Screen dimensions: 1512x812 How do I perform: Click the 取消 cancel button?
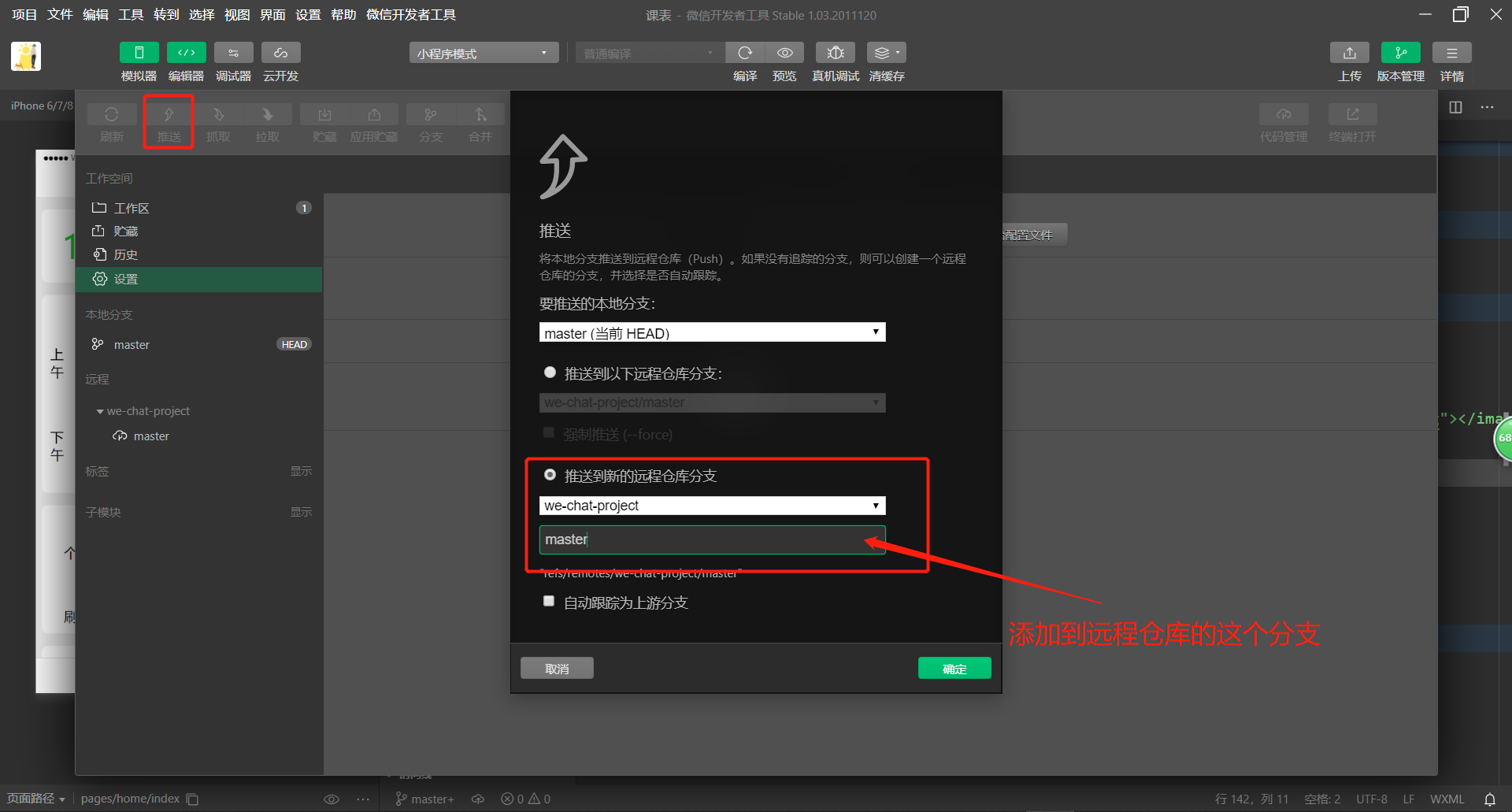pyautogui.click(x=557, y=668)
